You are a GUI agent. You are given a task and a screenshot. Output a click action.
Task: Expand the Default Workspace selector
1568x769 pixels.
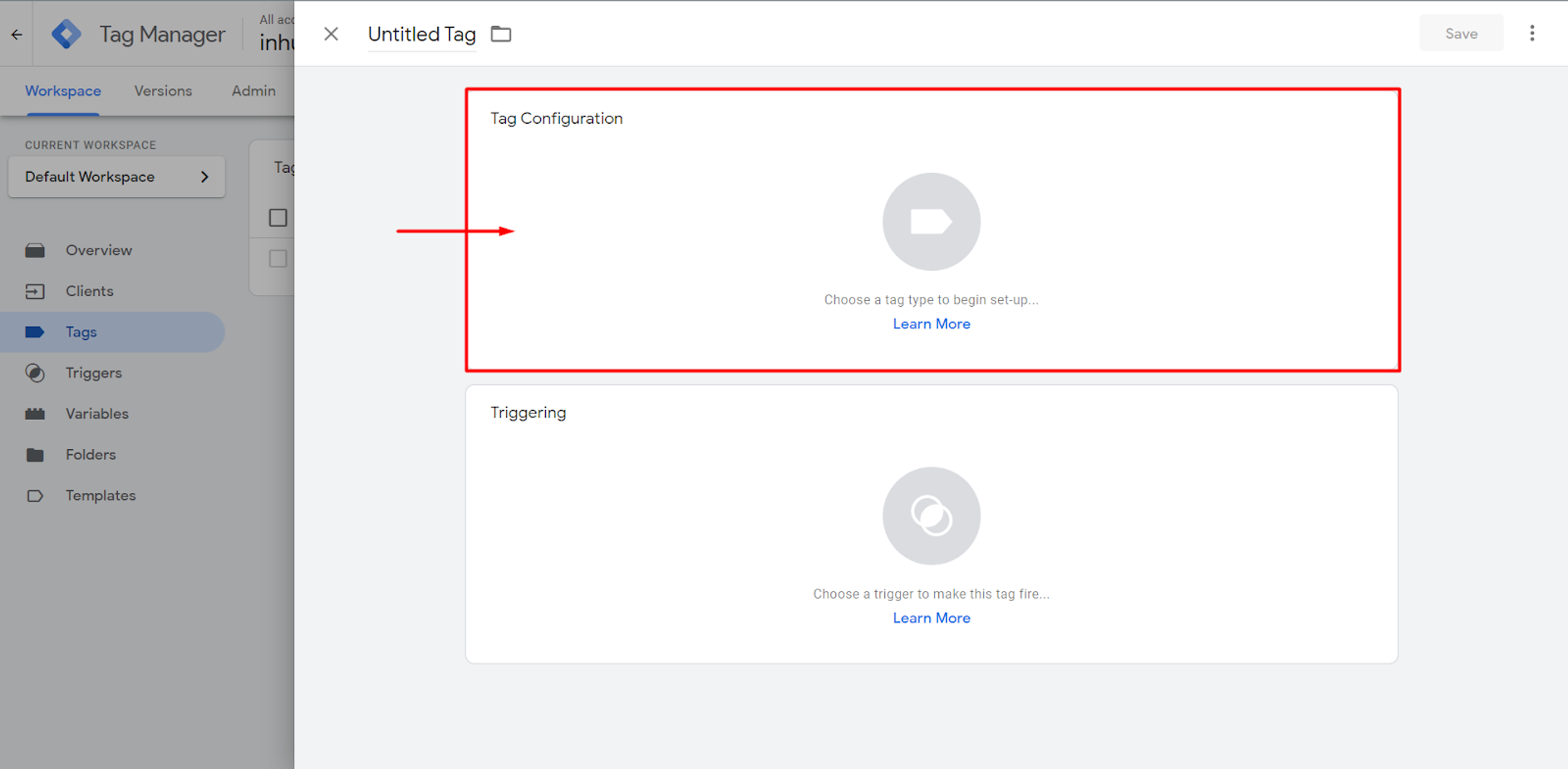[x=116, y=177]
